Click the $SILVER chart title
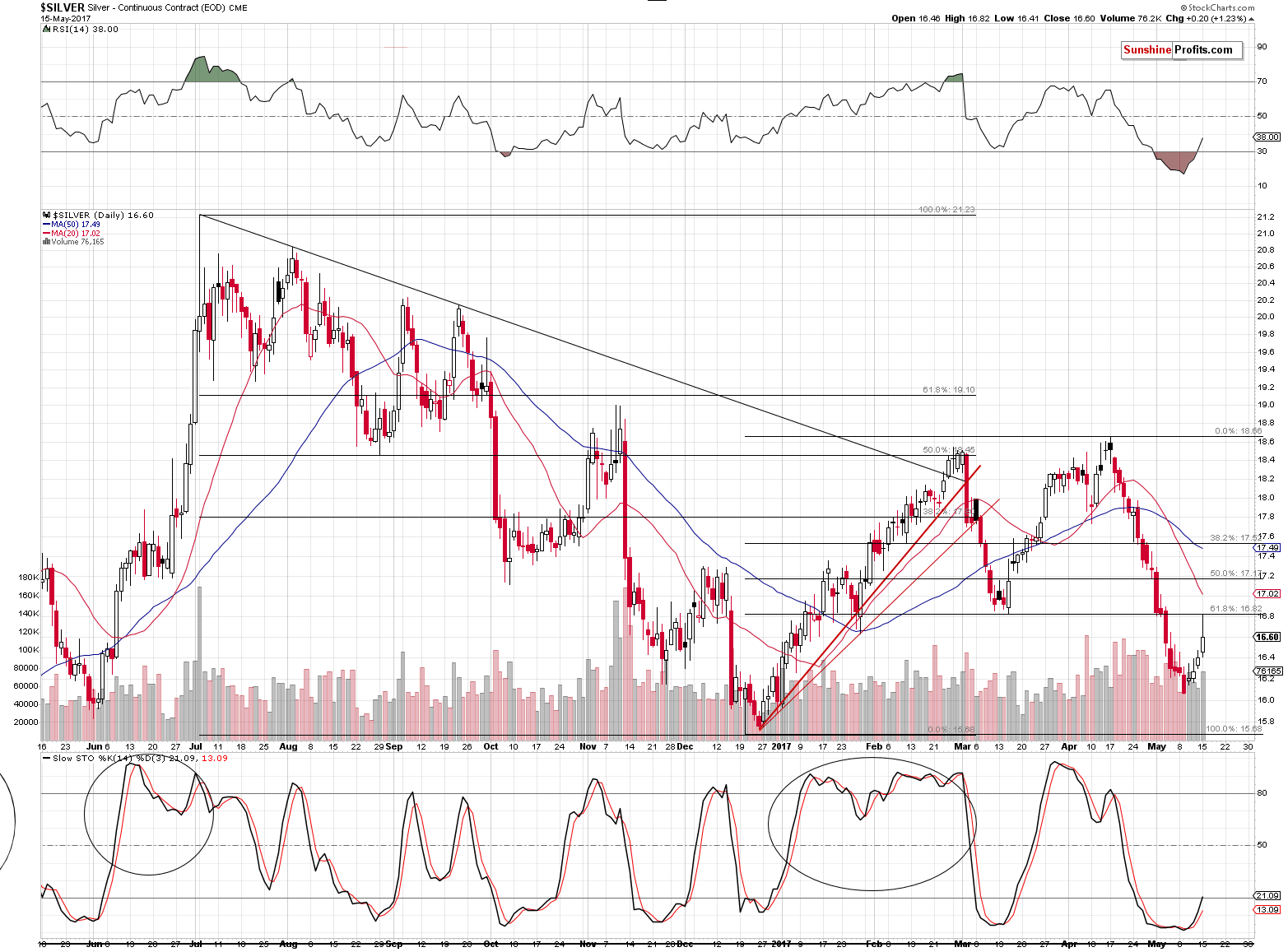The height and width of the screenshot is (952, 1288). pyautogui.click(x=63, y=7)
